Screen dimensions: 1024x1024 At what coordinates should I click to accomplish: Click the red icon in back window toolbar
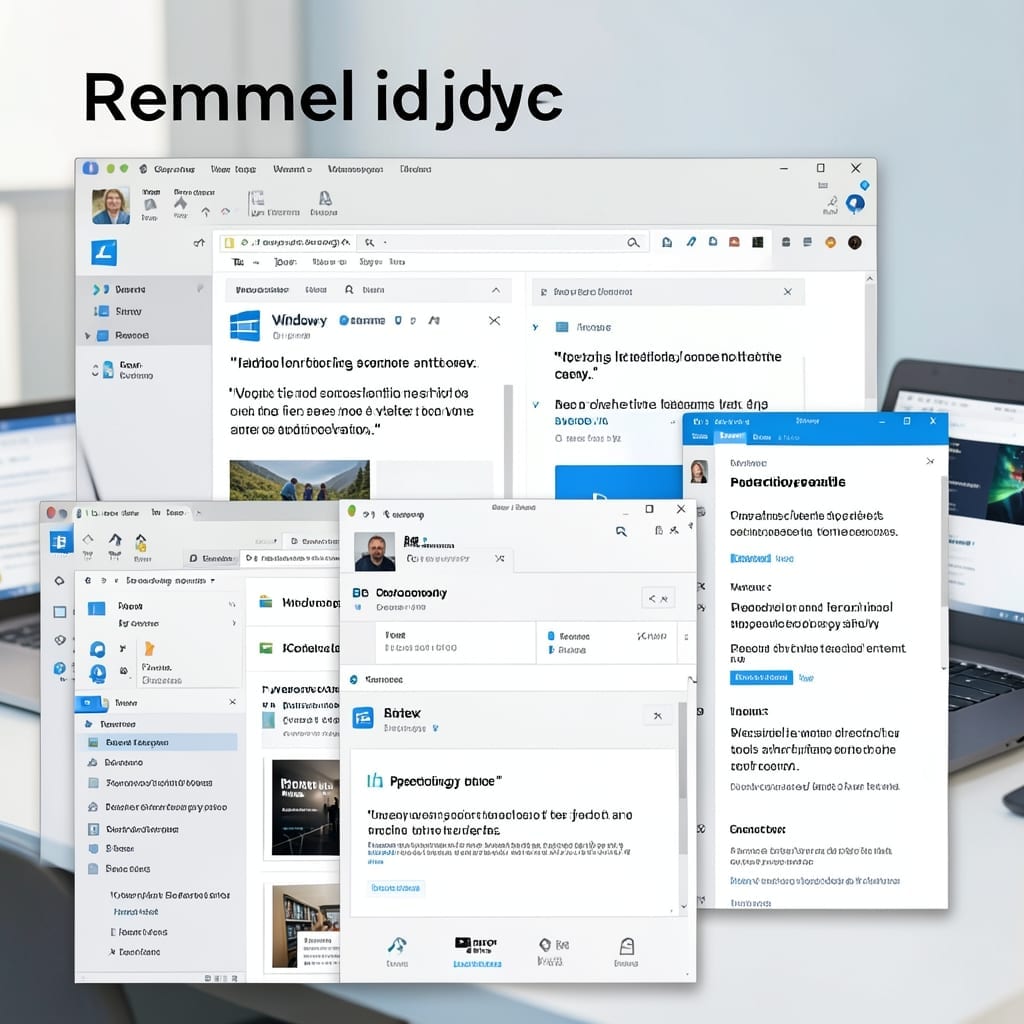coord(734,242)
